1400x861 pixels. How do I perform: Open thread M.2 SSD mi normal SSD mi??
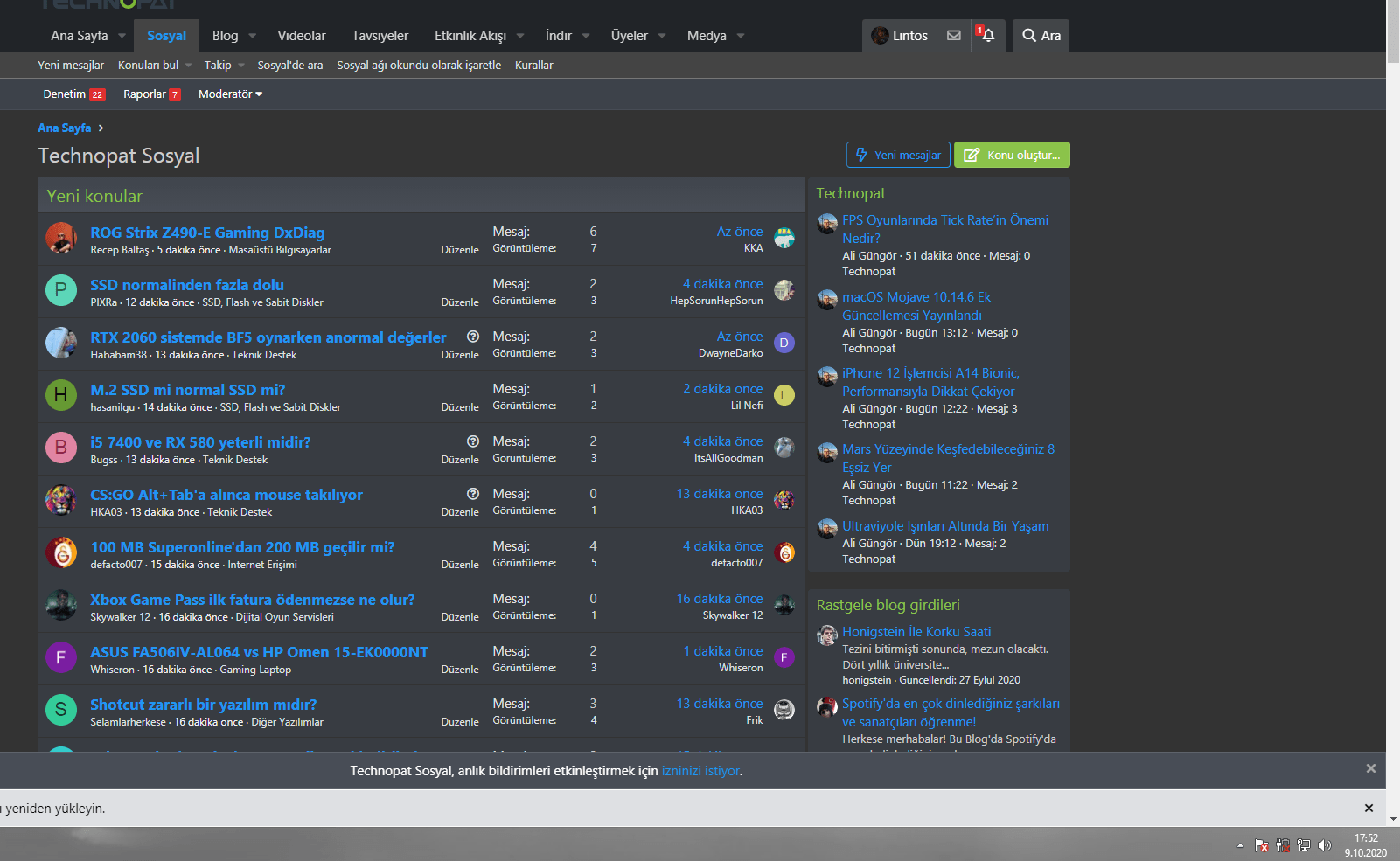click(188, 390)
